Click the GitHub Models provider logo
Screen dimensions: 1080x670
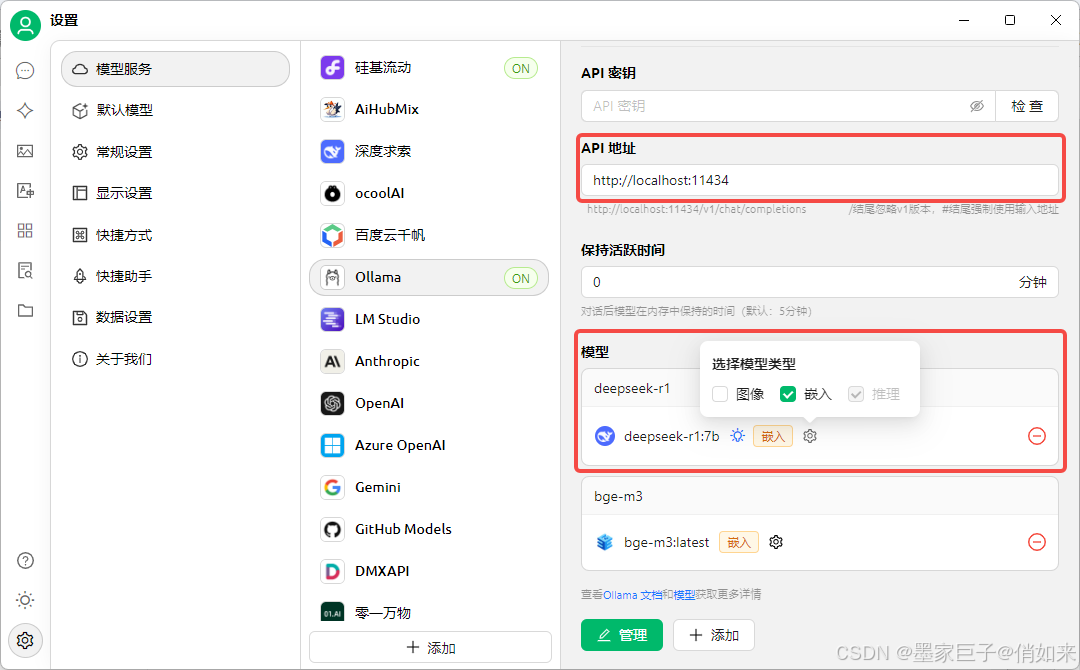(x=332, y=530)
